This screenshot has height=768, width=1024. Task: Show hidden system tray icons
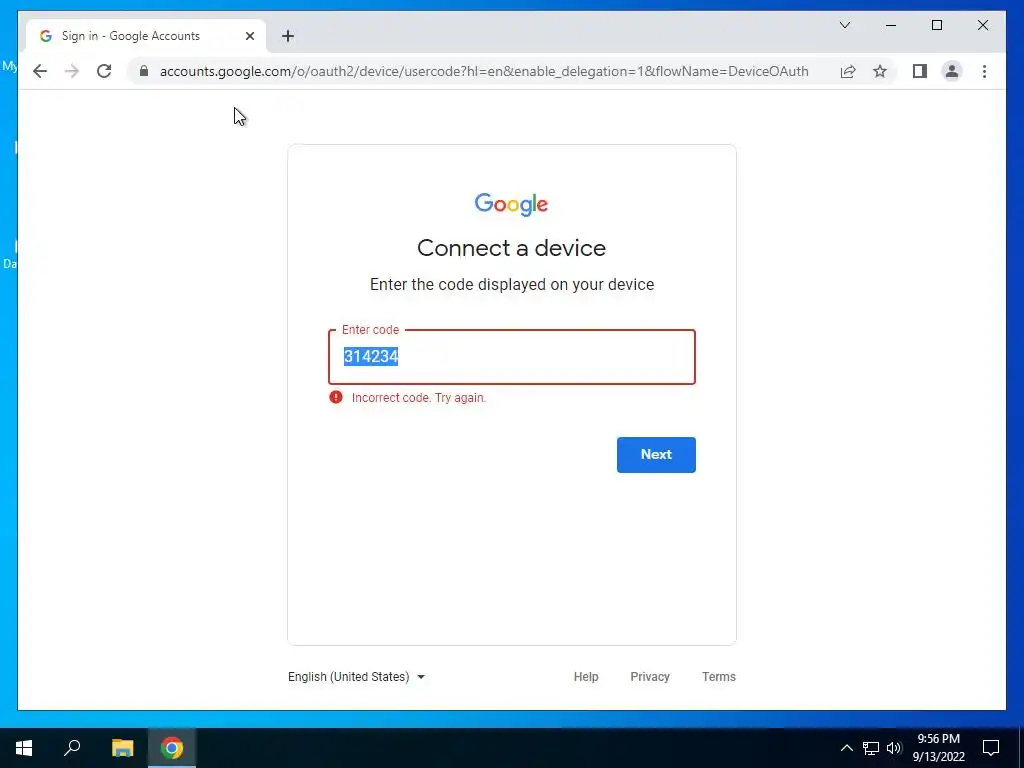click(846, 748)
